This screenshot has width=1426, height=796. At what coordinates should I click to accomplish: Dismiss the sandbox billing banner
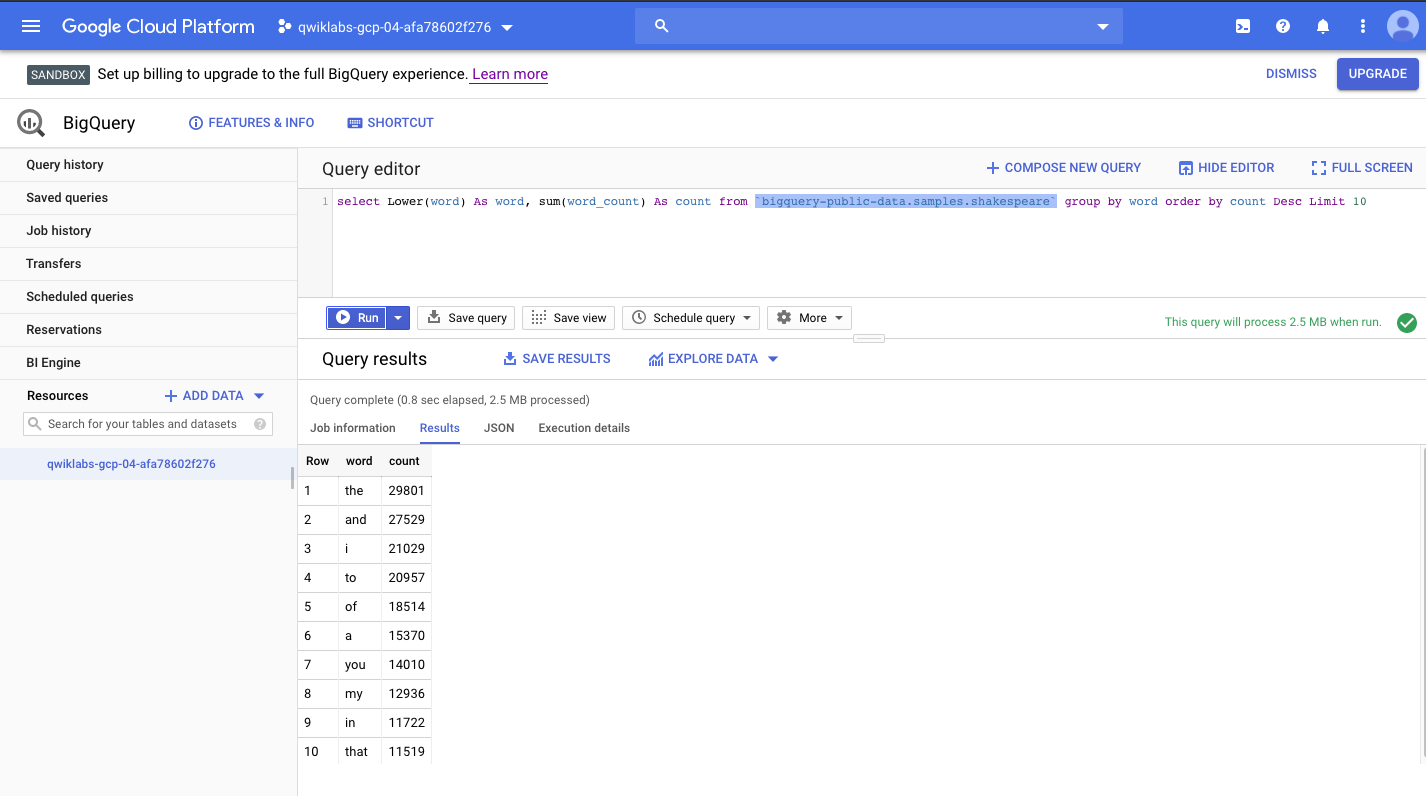coord(1291,74)
